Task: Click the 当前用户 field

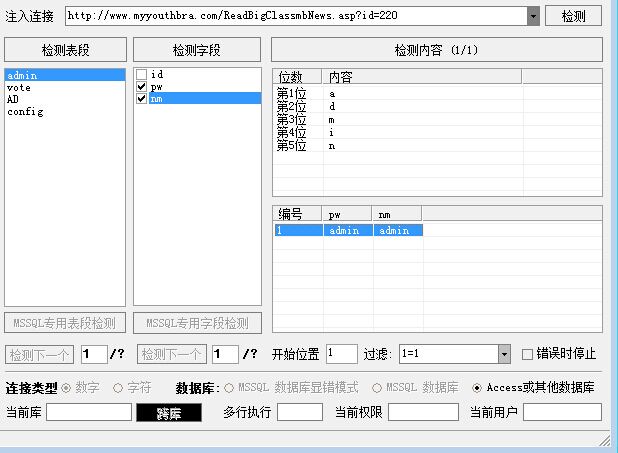Action: (x=562, y=412)
